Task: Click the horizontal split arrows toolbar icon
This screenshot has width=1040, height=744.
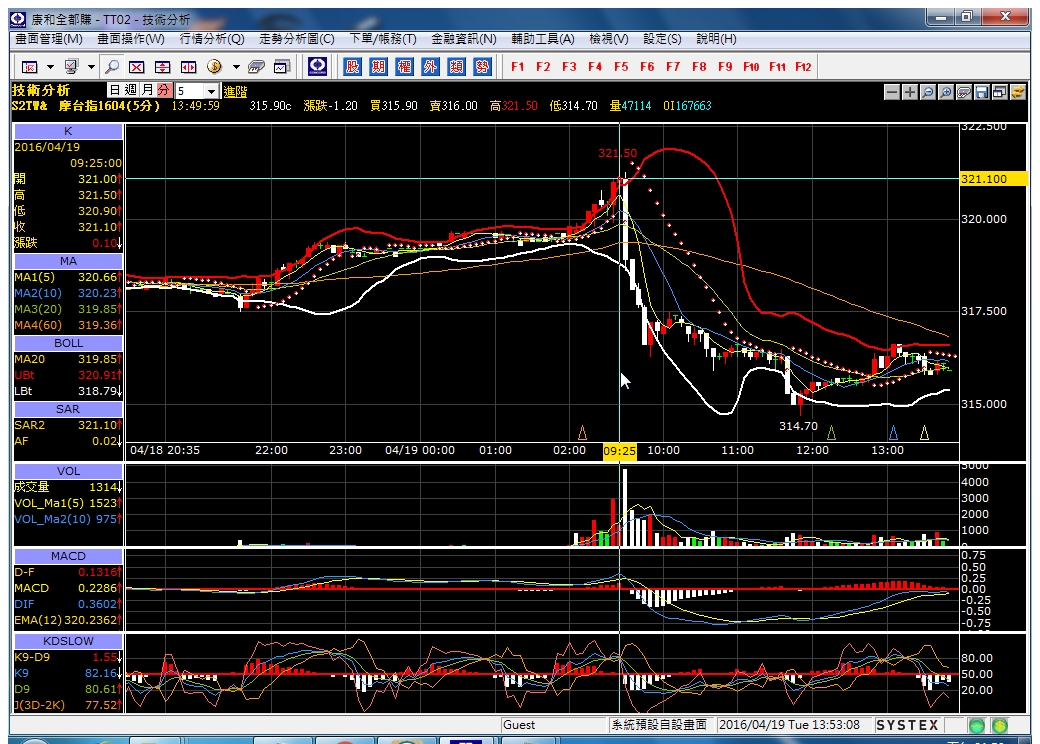Action: click(188, 66)
